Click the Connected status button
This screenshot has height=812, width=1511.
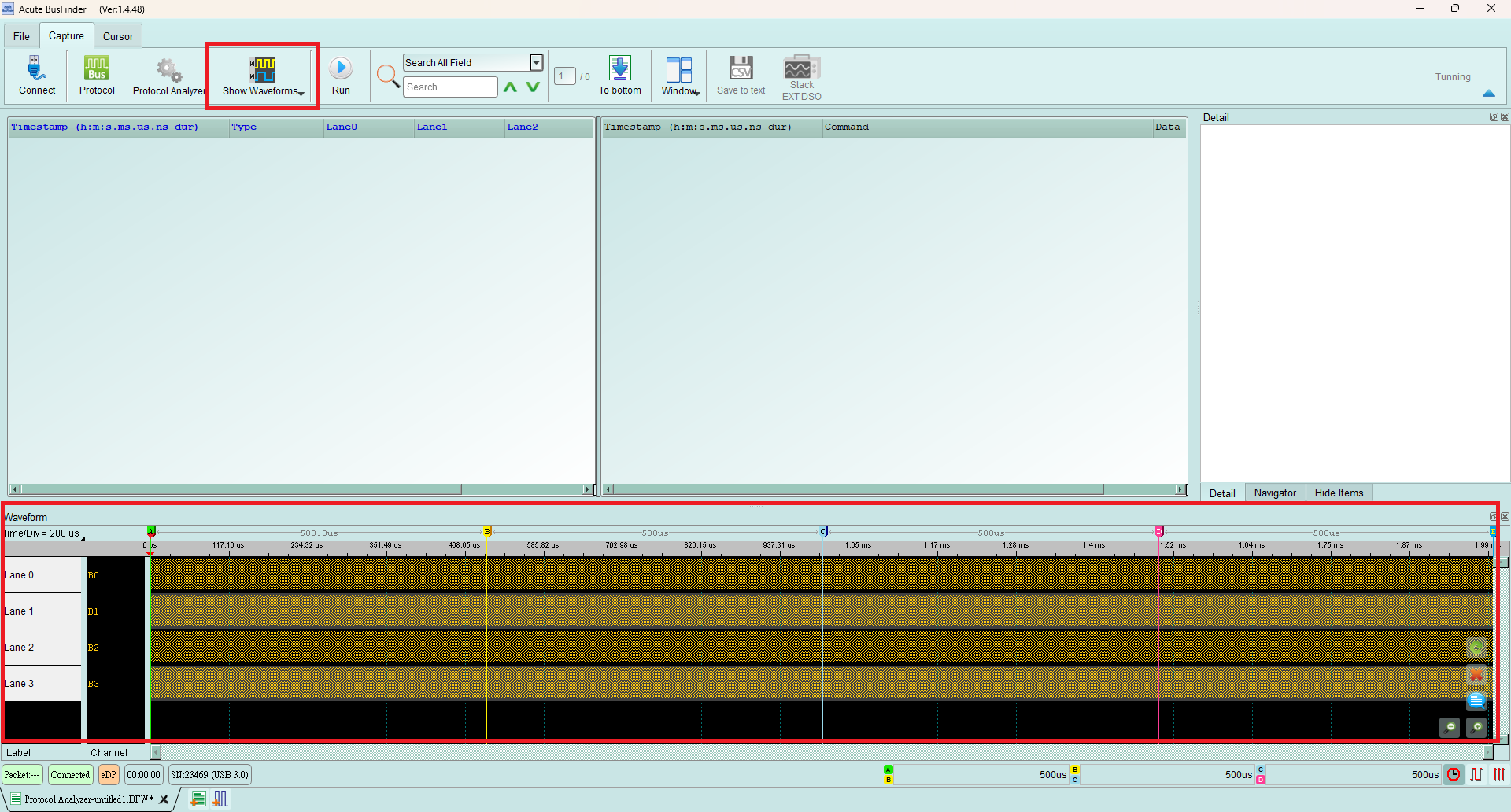(x=70, y=775)
